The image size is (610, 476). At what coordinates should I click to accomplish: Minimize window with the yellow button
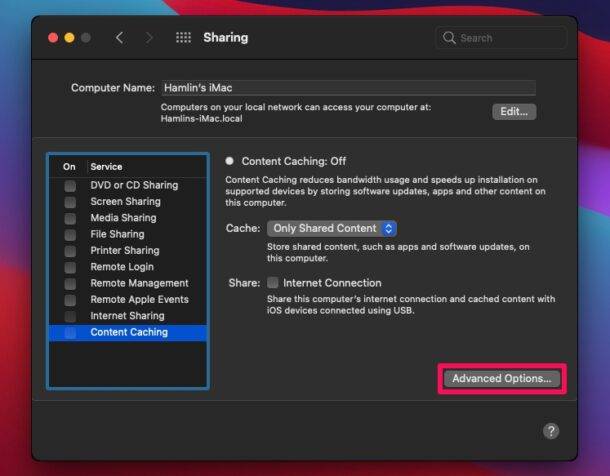[69, 38]
